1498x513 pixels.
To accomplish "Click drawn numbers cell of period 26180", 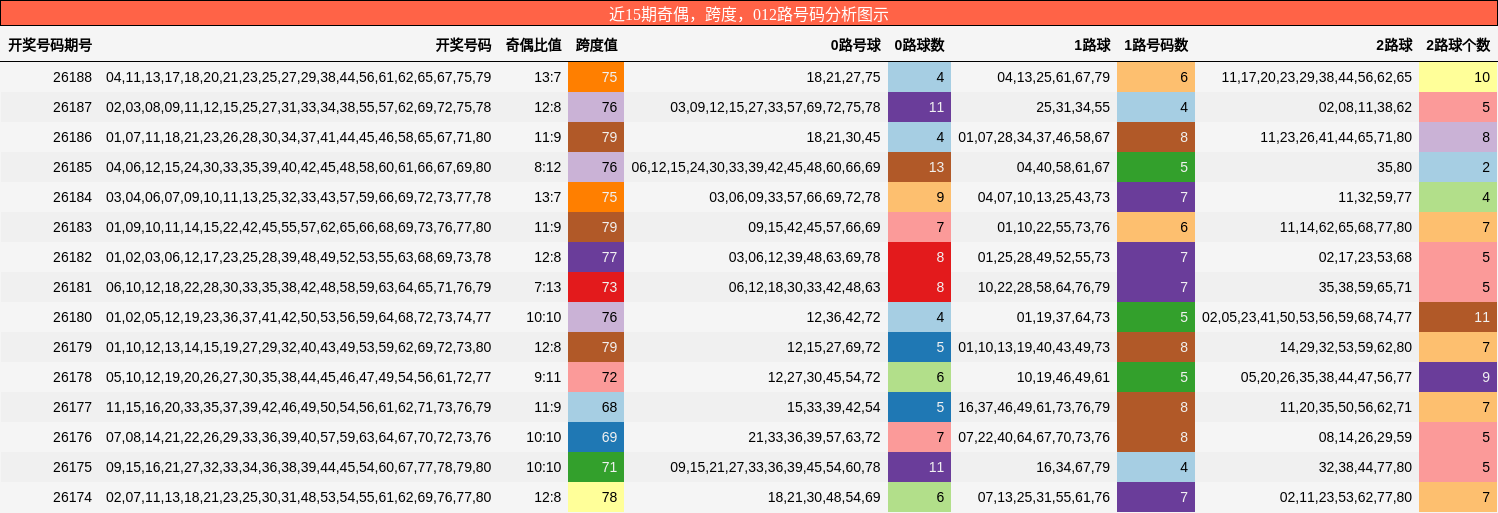I will click(x=299, y=317).
